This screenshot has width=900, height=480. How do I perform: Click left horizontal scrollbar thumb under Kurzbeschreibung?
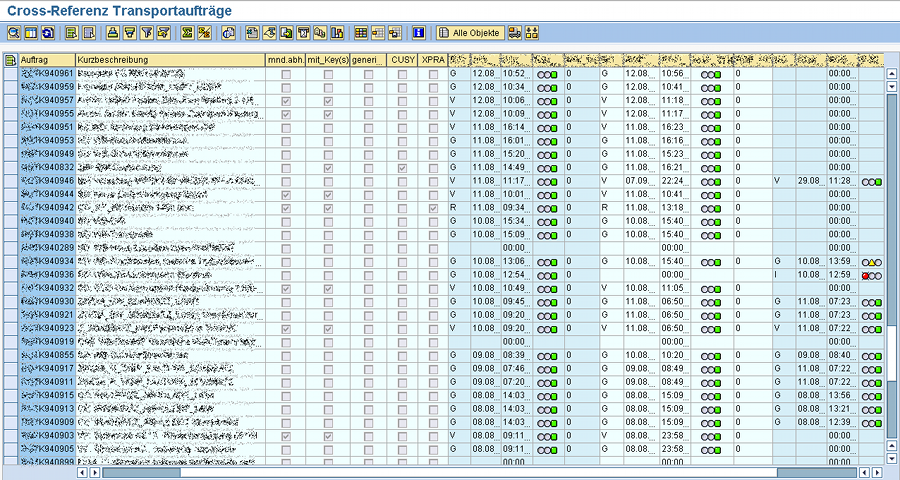click(141, 473)
